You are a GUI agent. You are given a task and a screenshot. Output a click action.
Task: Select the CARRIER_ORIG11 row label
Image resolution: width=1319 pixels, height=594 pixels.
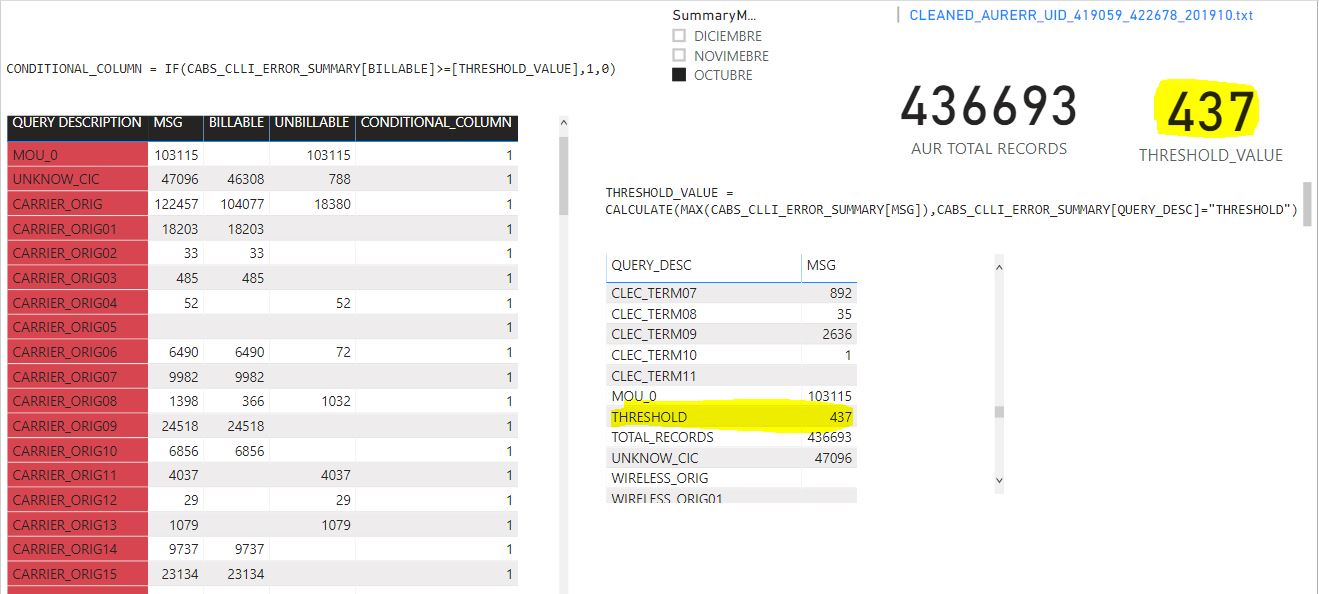click(65, 474)
